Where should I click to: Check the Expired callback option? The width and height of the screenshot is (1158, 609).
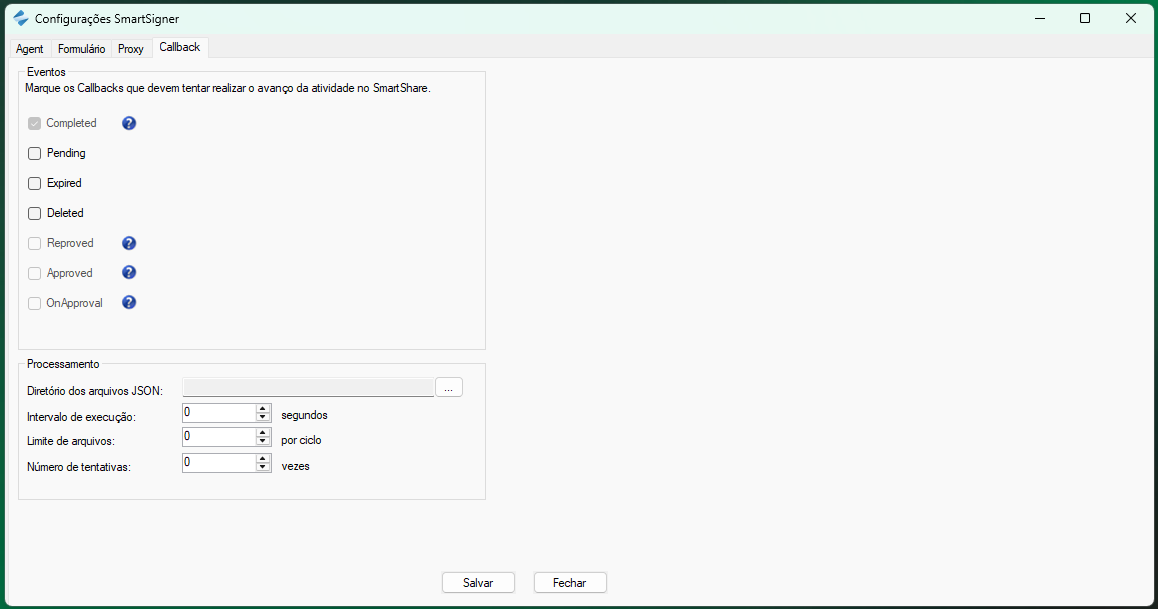35,183
